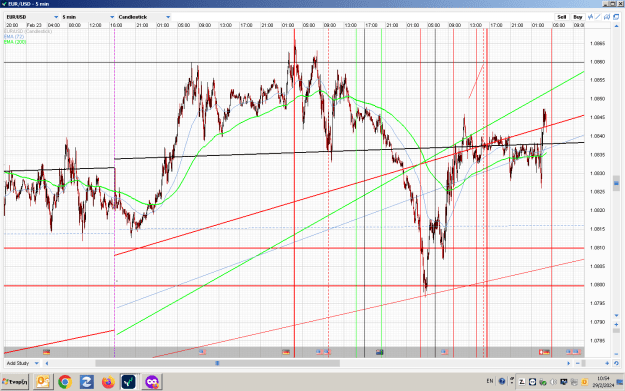Open the Windows Start button
Image resolution: width=625 pixels, height=391 pixels.
click(x=15, y=382)
